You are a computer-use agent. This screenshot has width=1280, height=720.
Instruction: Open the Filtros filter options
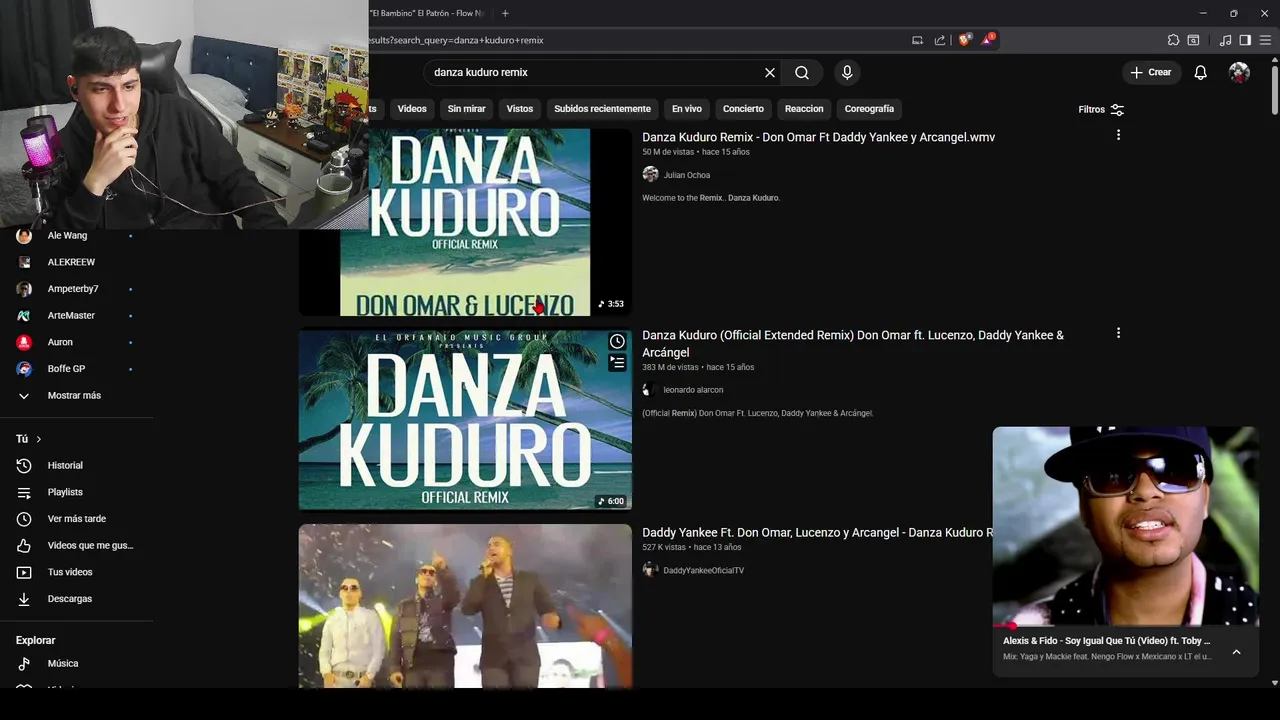tap(1101, 109)
